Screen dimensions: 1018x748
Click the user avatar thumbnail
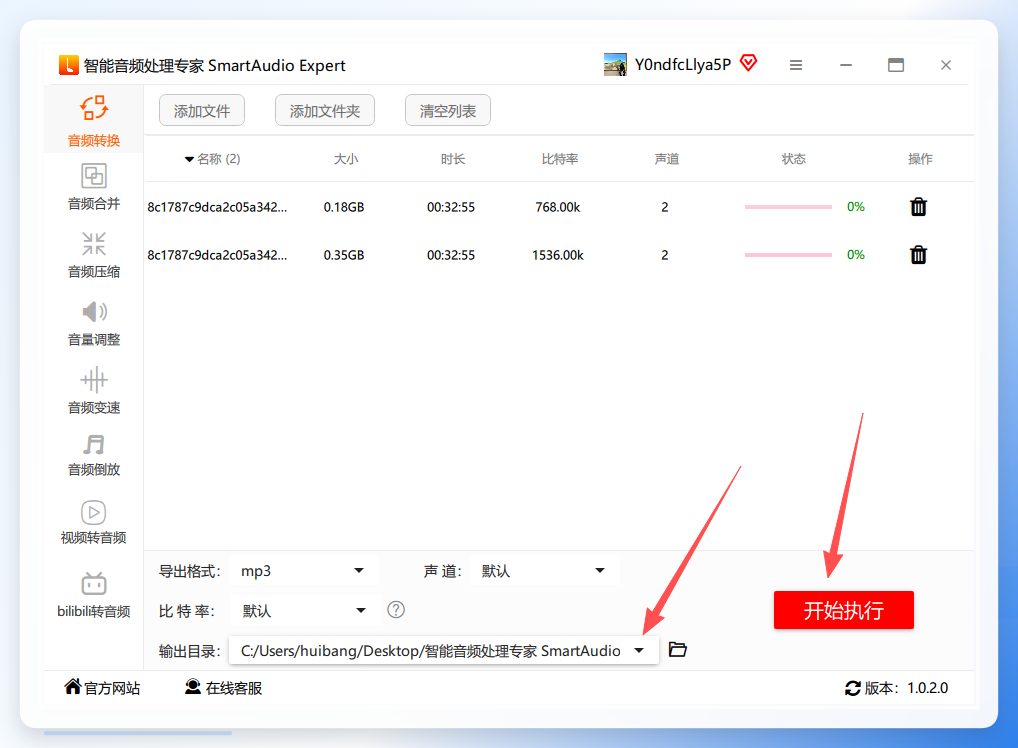615,65
